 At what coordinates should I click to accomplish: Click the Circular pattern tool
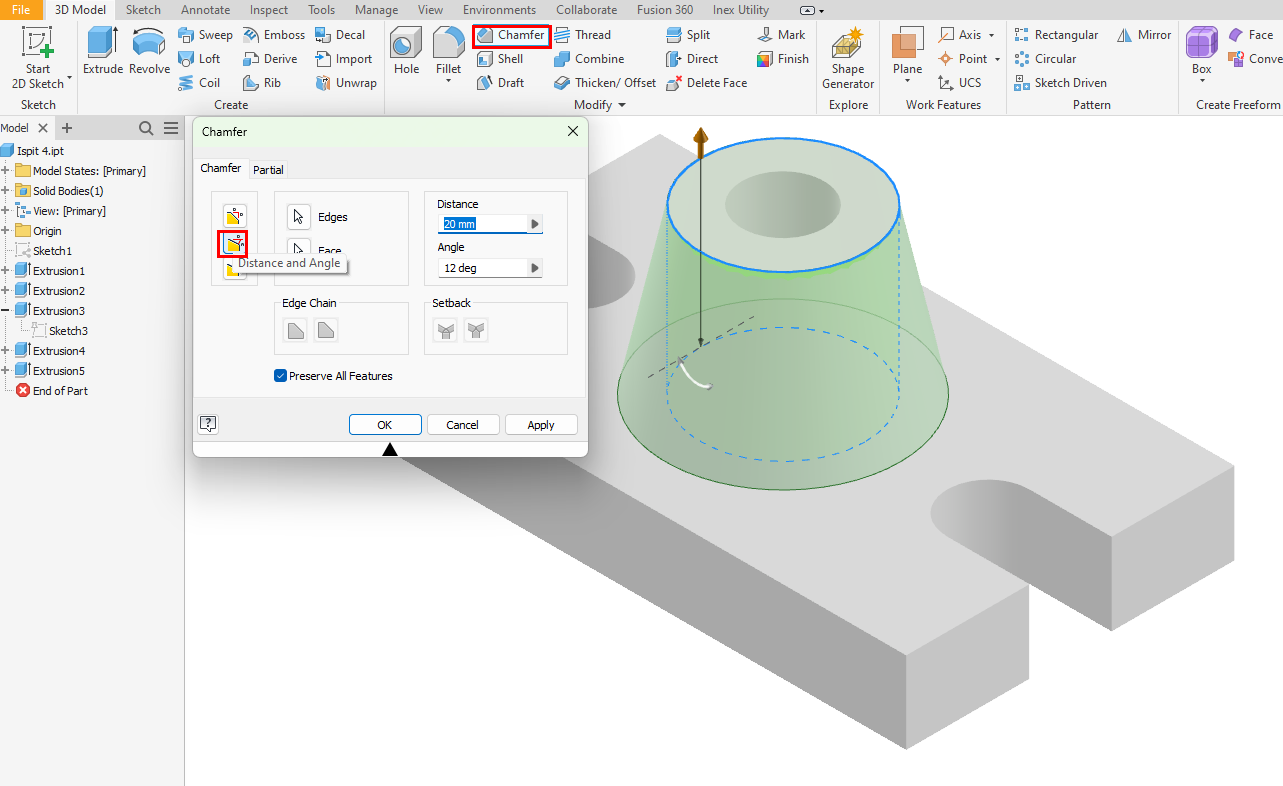tap(1045, 59)
